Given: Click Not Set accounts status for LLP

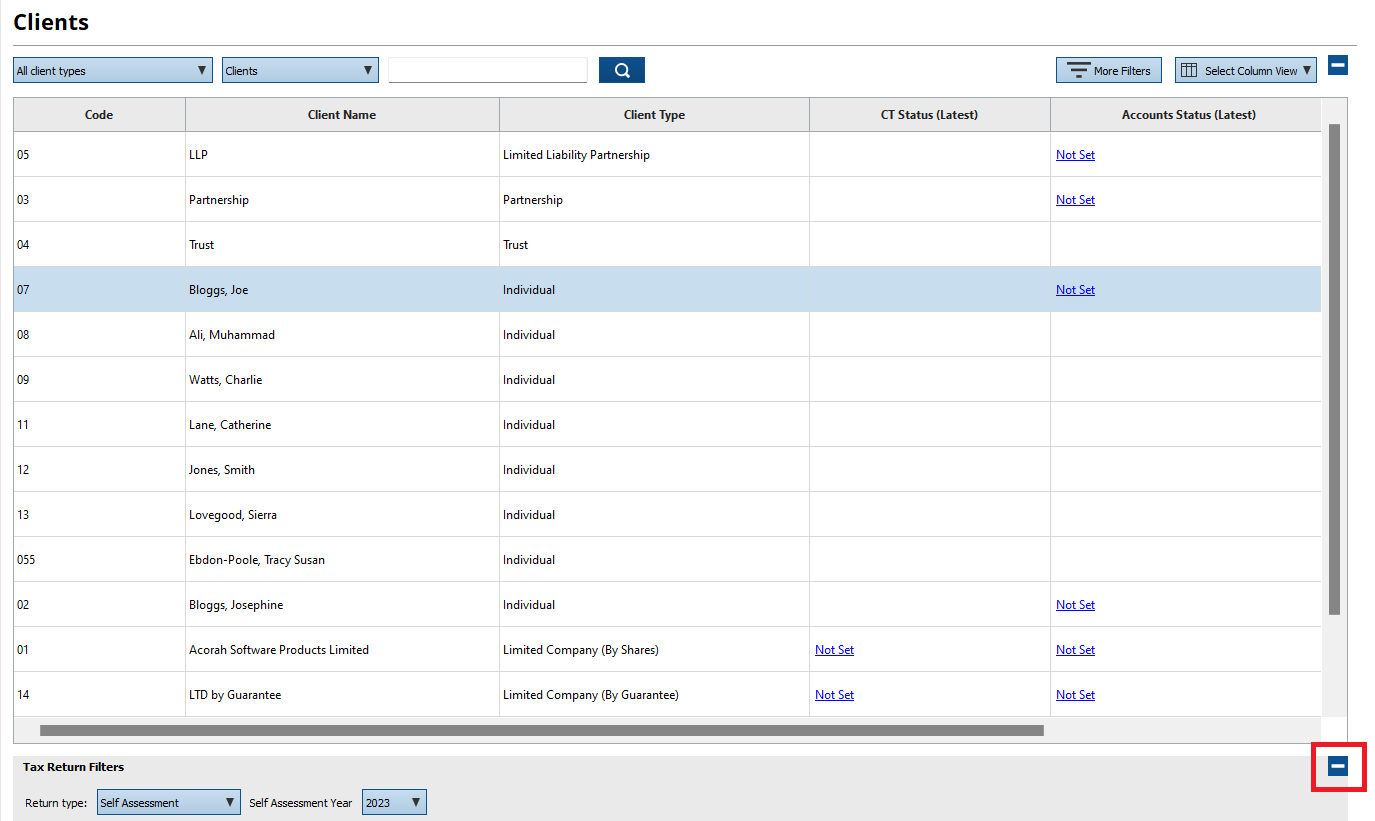Looking at the screenshot, I should (1075, 155).
